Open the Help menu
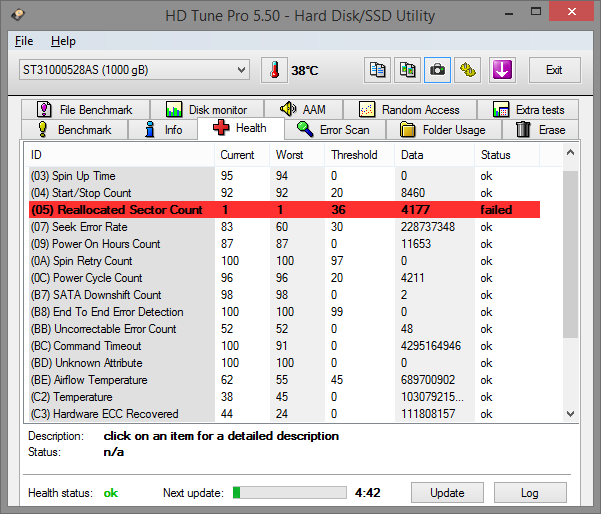Image resolution: width=601 pixels, height=514 pixels. (63, 41)
